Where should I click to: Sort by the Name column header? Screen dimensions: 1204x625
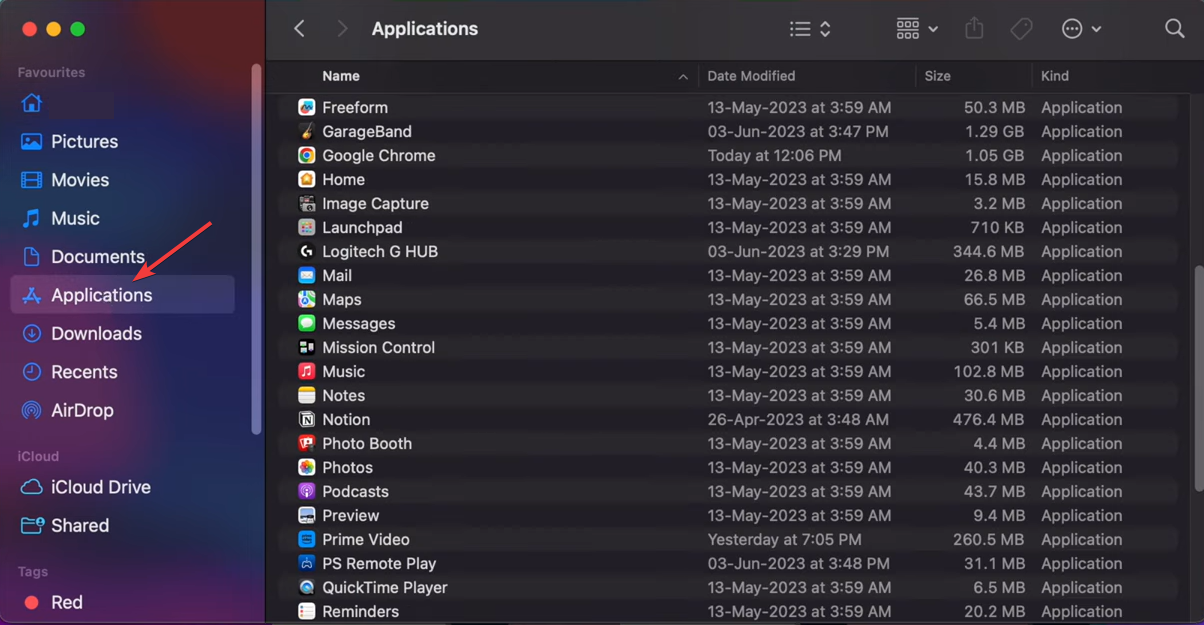pos(341,76)
